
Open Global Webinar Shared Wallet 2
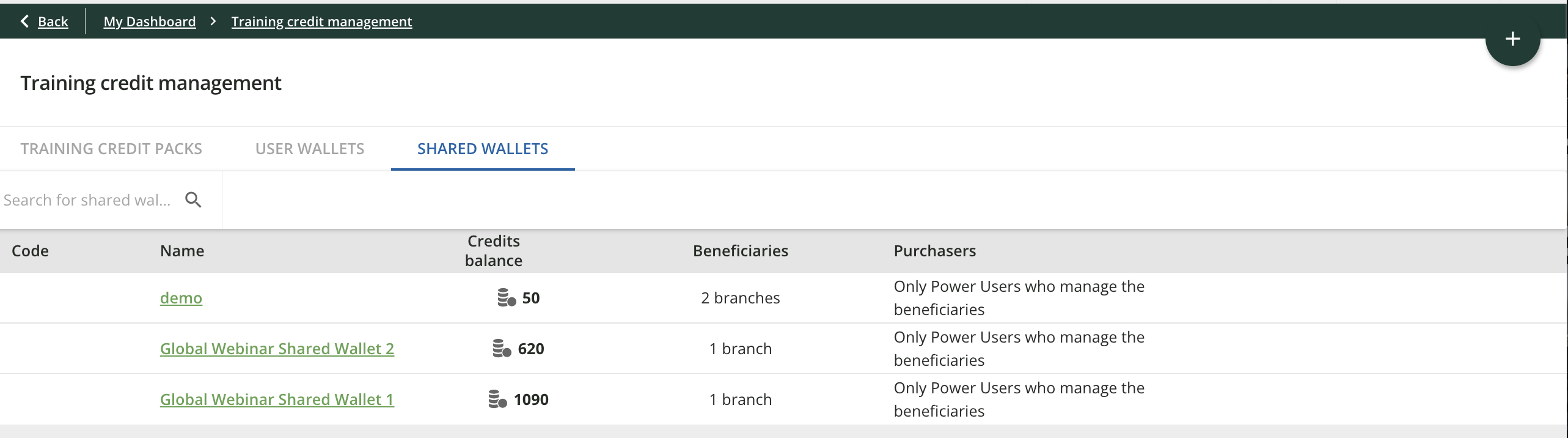[x=277, y=349]
